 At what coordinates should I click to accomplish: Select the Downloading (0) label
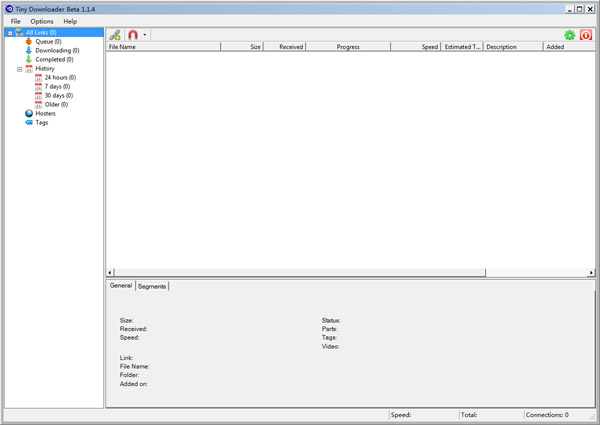[x=57, y=50]
